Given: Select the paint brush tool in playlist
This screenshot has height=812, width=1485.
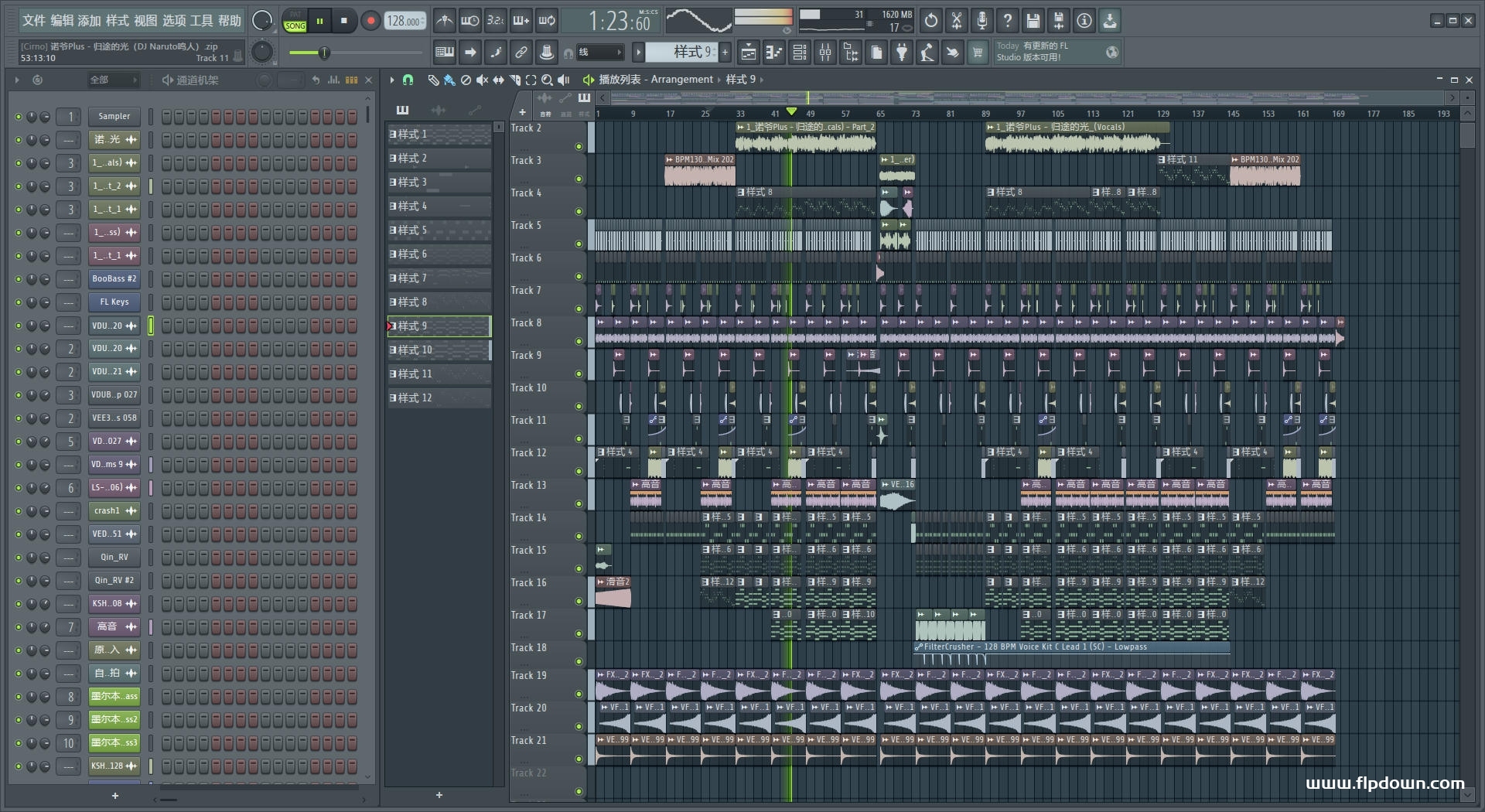Looking at the screenshot, I should (x=449, y=80).
